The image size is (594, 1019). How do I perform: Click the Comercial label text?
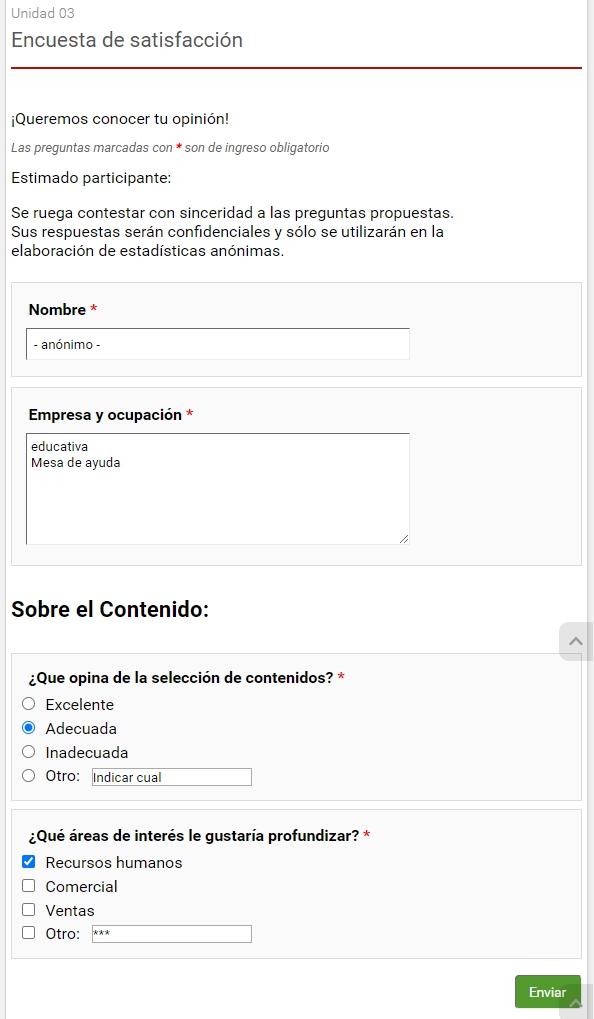click(x=81, y=886)
